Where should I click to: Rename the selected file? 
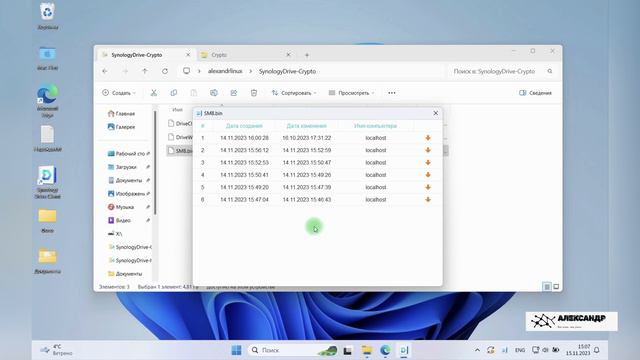tap(213, 93)
